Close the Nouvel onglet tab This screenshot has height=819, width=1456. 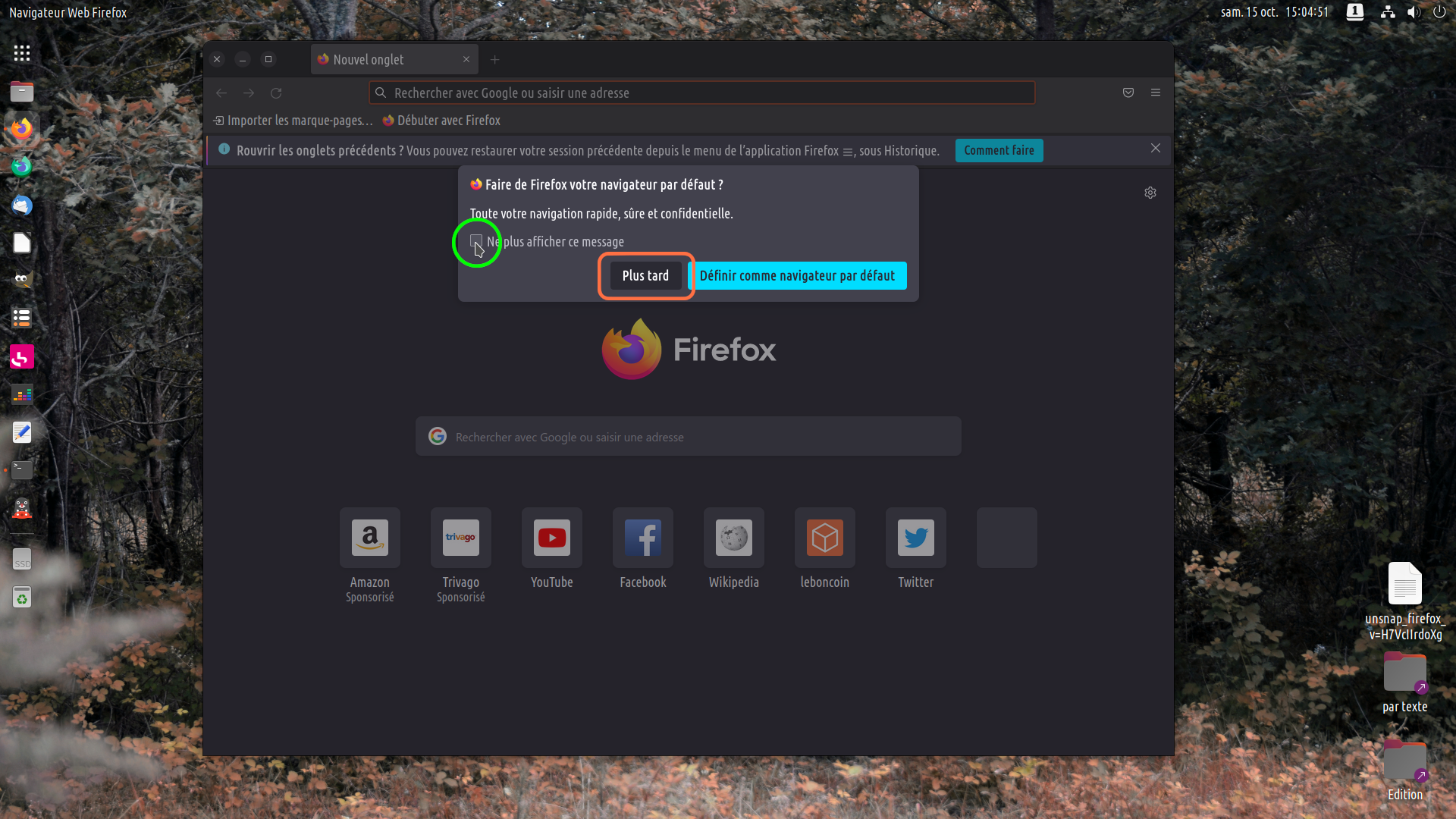tap(466, 59)
